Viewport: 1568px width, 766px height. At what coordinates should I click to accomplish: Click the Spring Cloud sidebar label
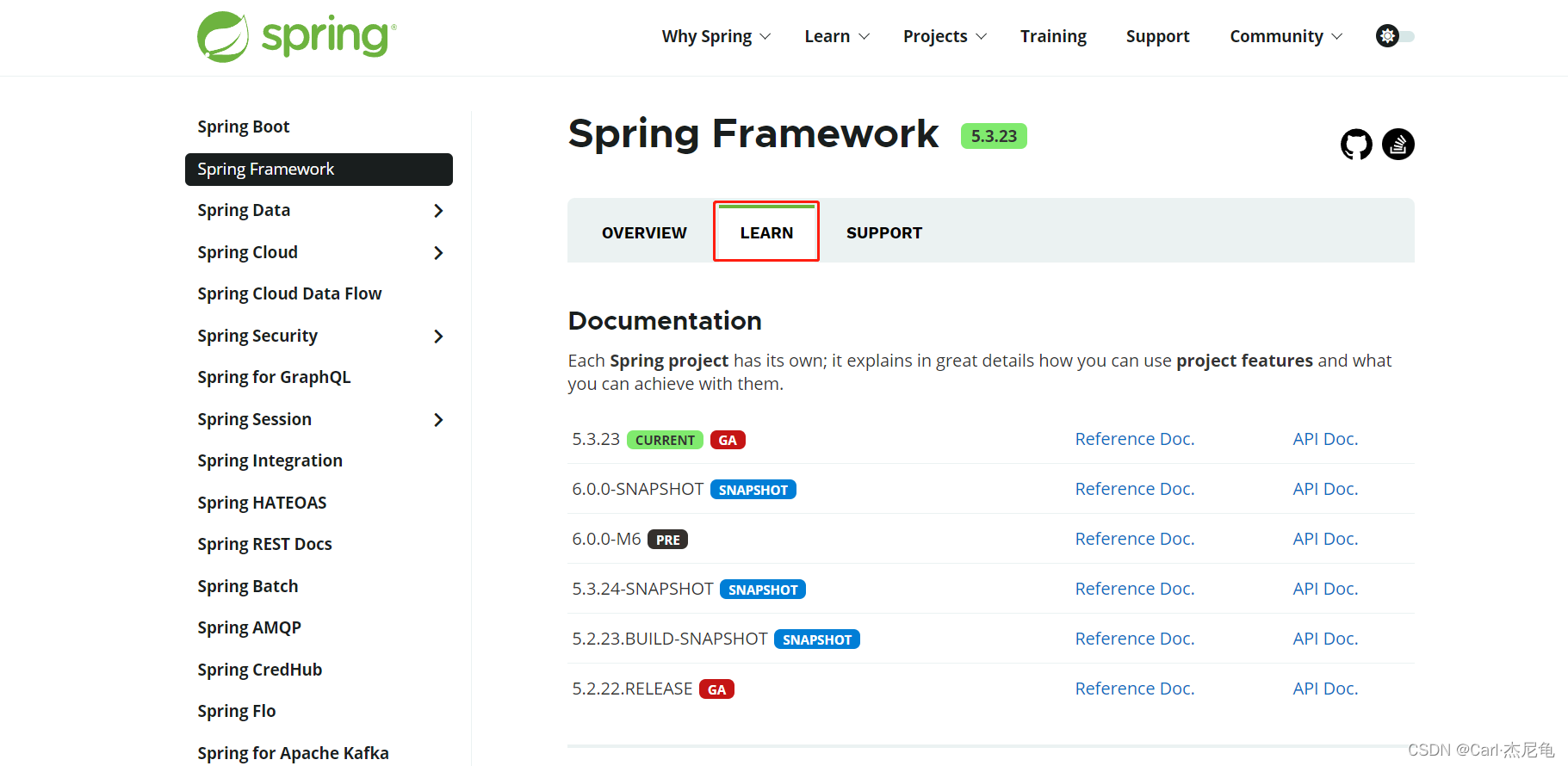pyautogui.click(x=248, y=252)
